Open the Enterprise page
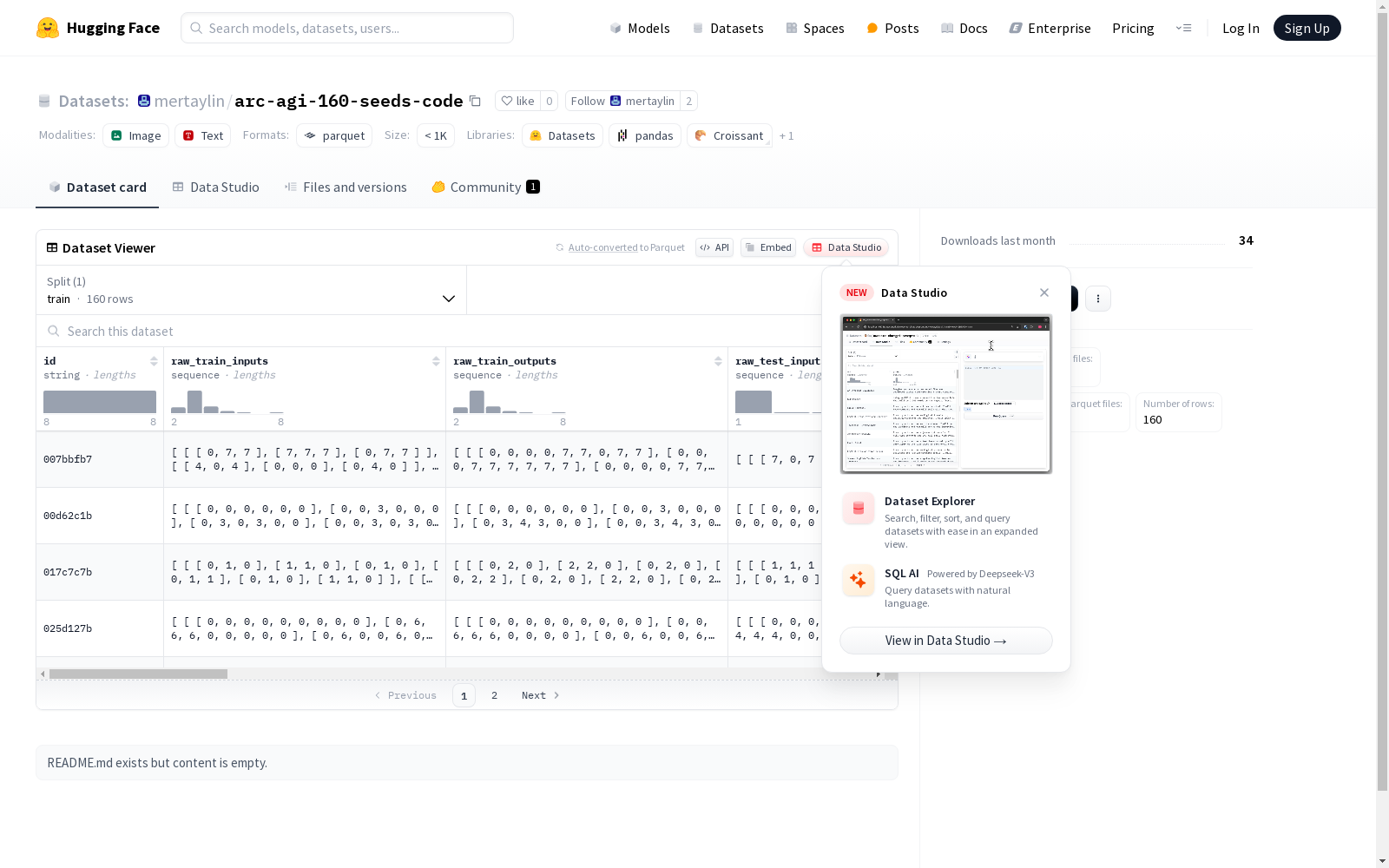Viewport: 1389px width, 868px height. [x=1050, y=28]
